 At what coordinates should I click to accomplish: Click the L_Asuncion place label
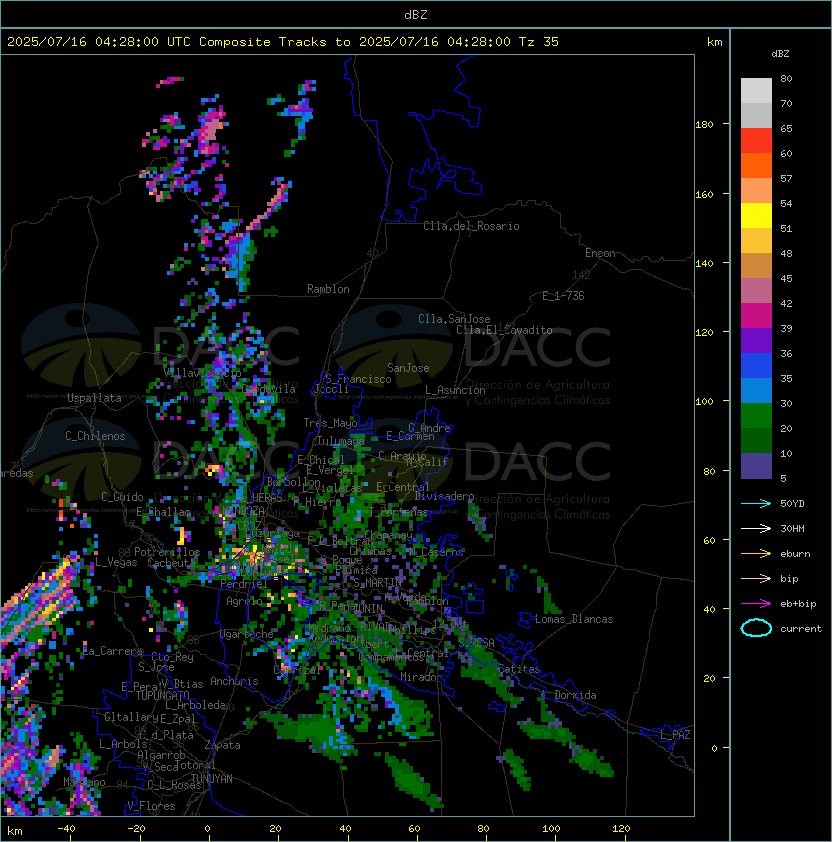455,390
